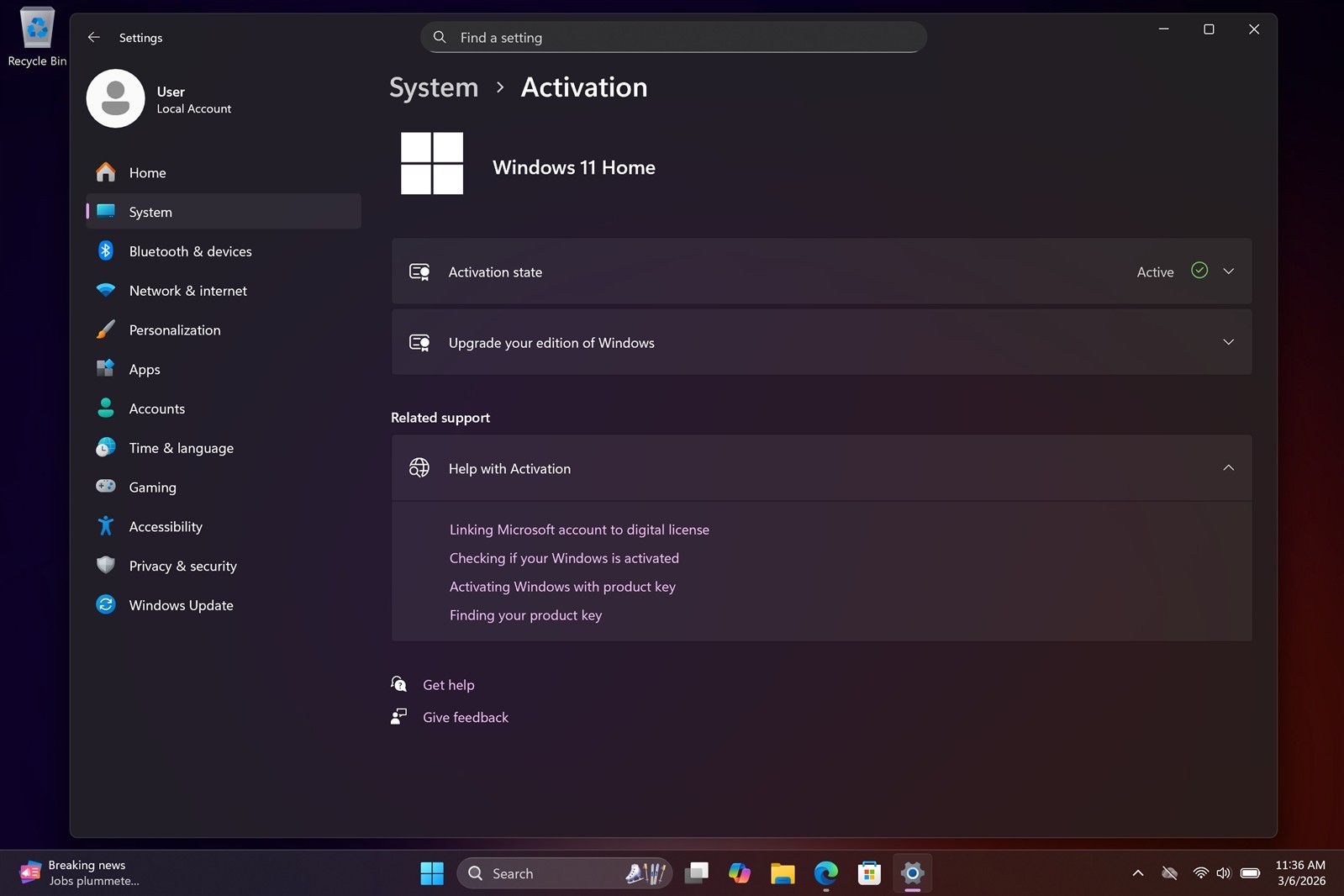
Task: Open the Recycle Bin desktop icon
Action: (37, 37)
